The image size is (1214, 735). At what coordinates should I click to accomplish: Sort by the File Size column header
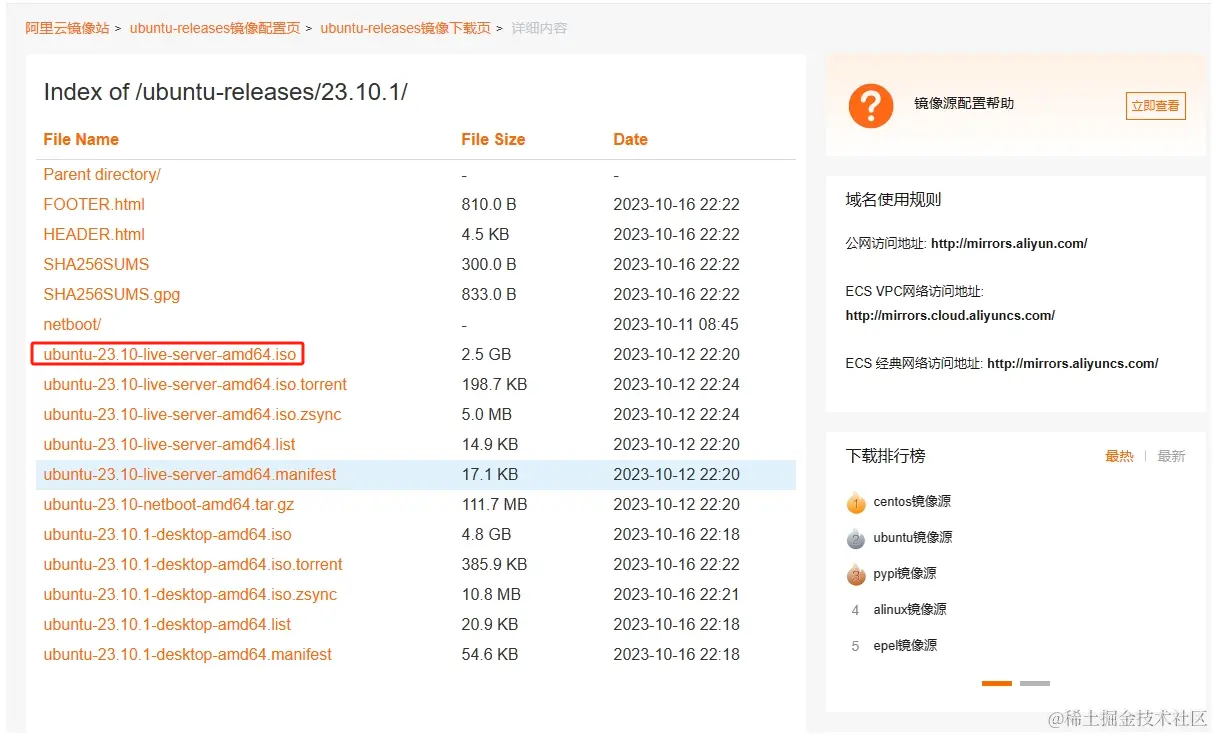point(493,139)
